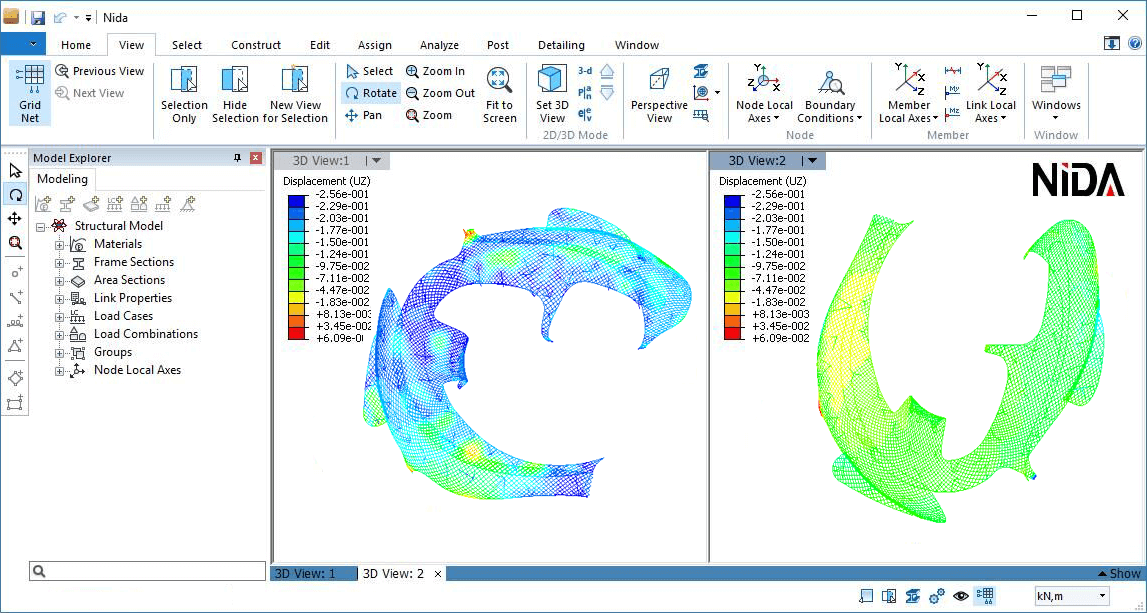Open the Analyze ribbon tab
This screenshot has width=1147, height=613.
pos(439,45)
